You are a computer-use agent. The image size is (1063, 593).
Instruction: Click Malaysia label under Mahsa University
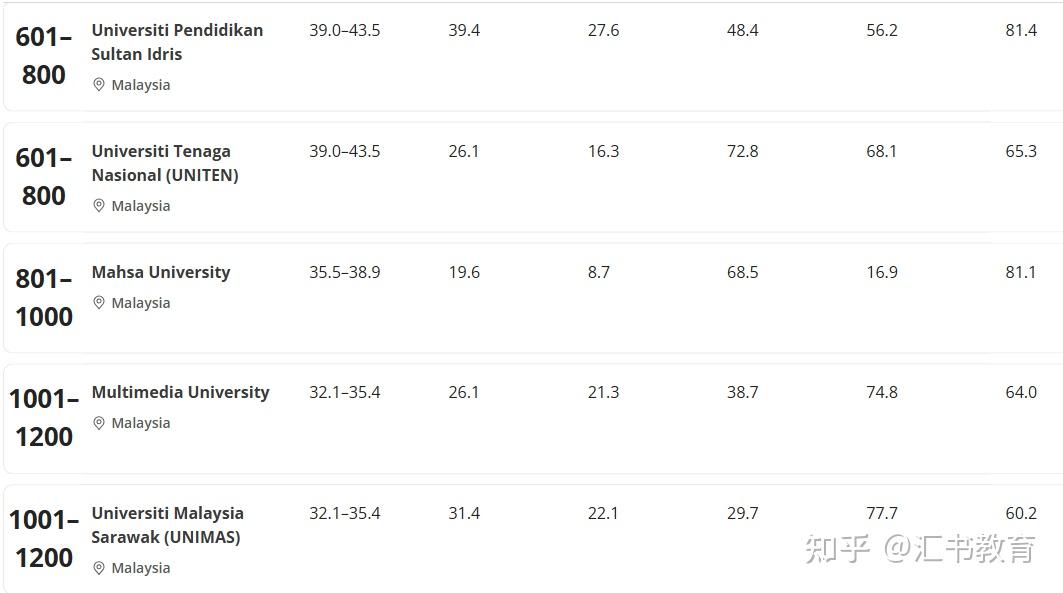pos(141,303)
